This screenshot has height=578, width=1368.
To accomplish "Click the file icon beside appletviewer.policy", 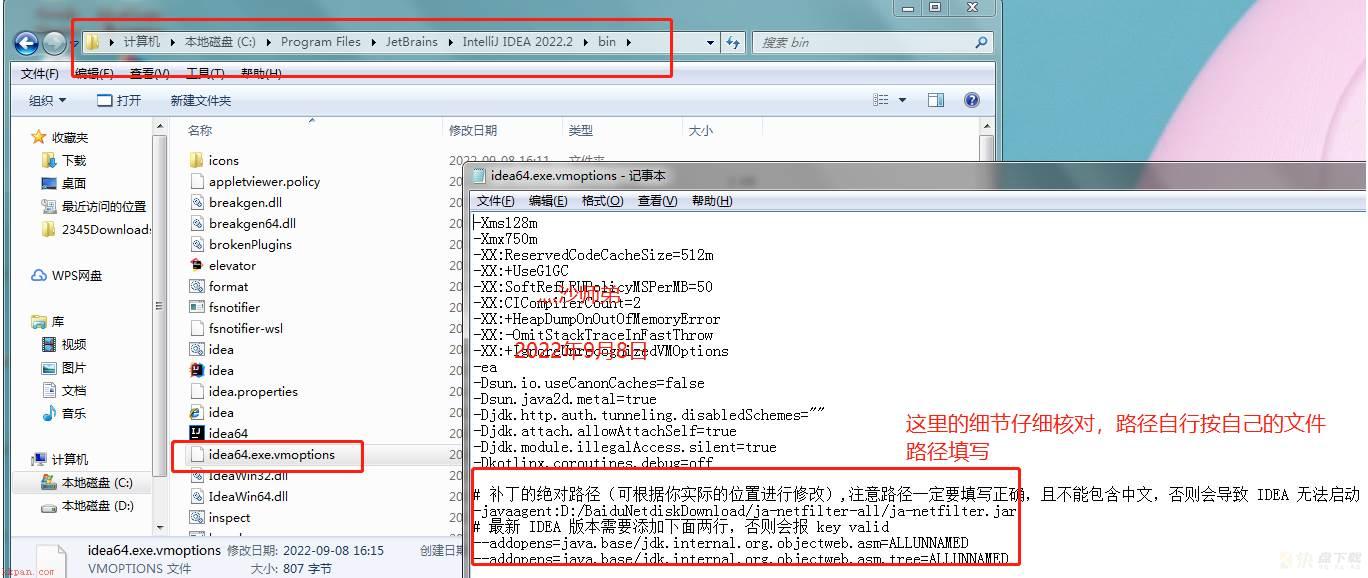I will click(x=197, y=181).
